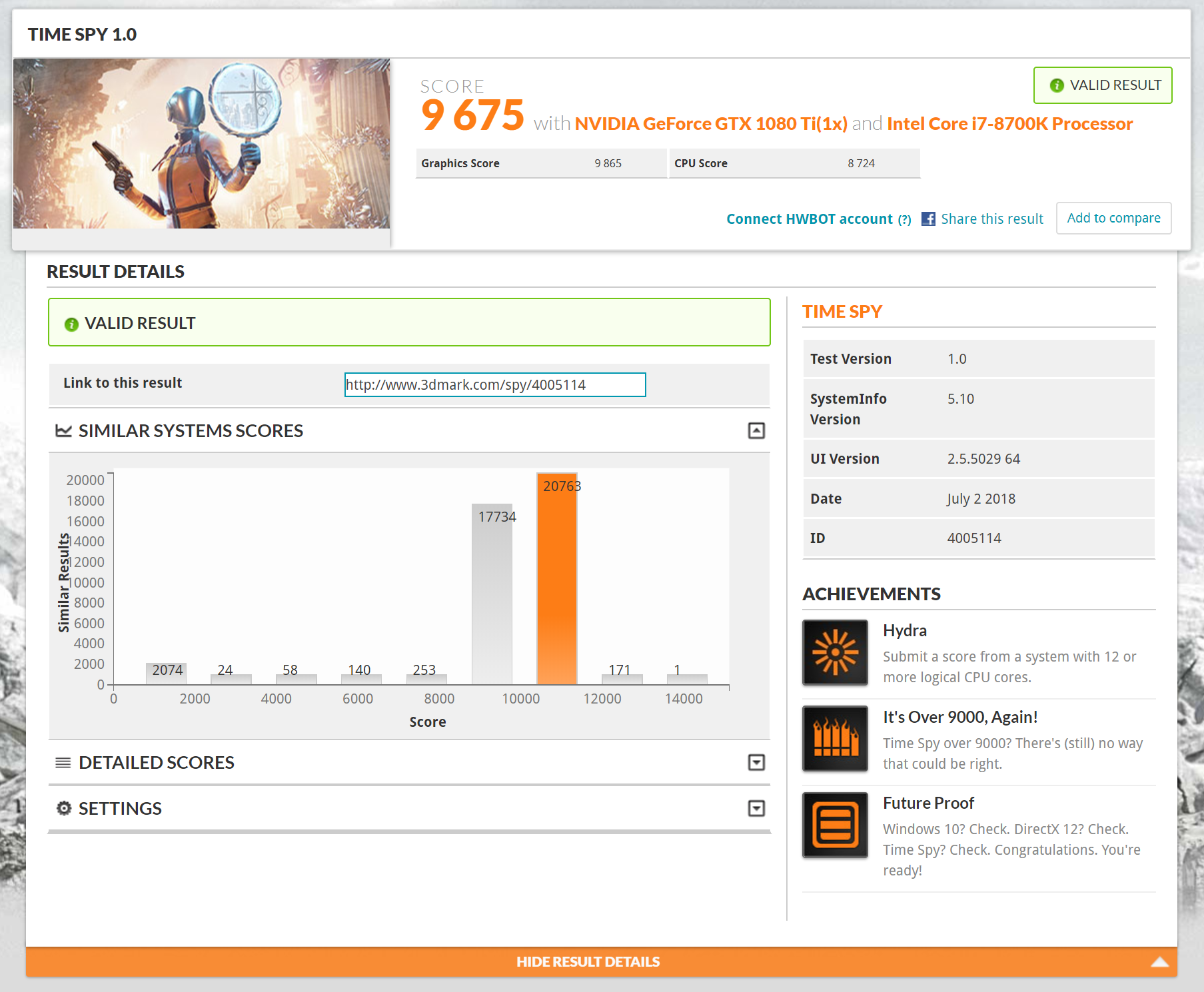Click the orange 20763 bar in chart
Image resolution: width=1204 pixels, height=992 pixels.
[x=557, y=580]
